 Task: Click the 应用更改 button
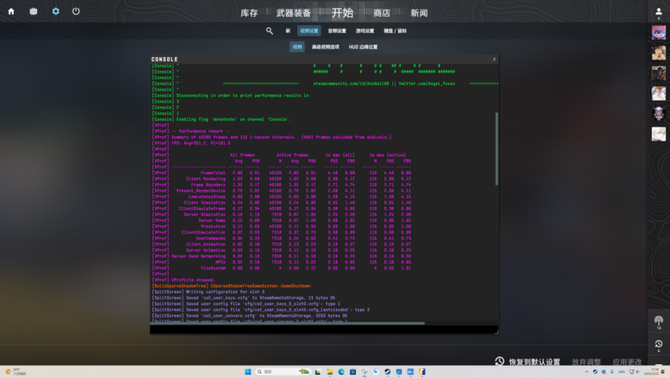click(627, 362)
